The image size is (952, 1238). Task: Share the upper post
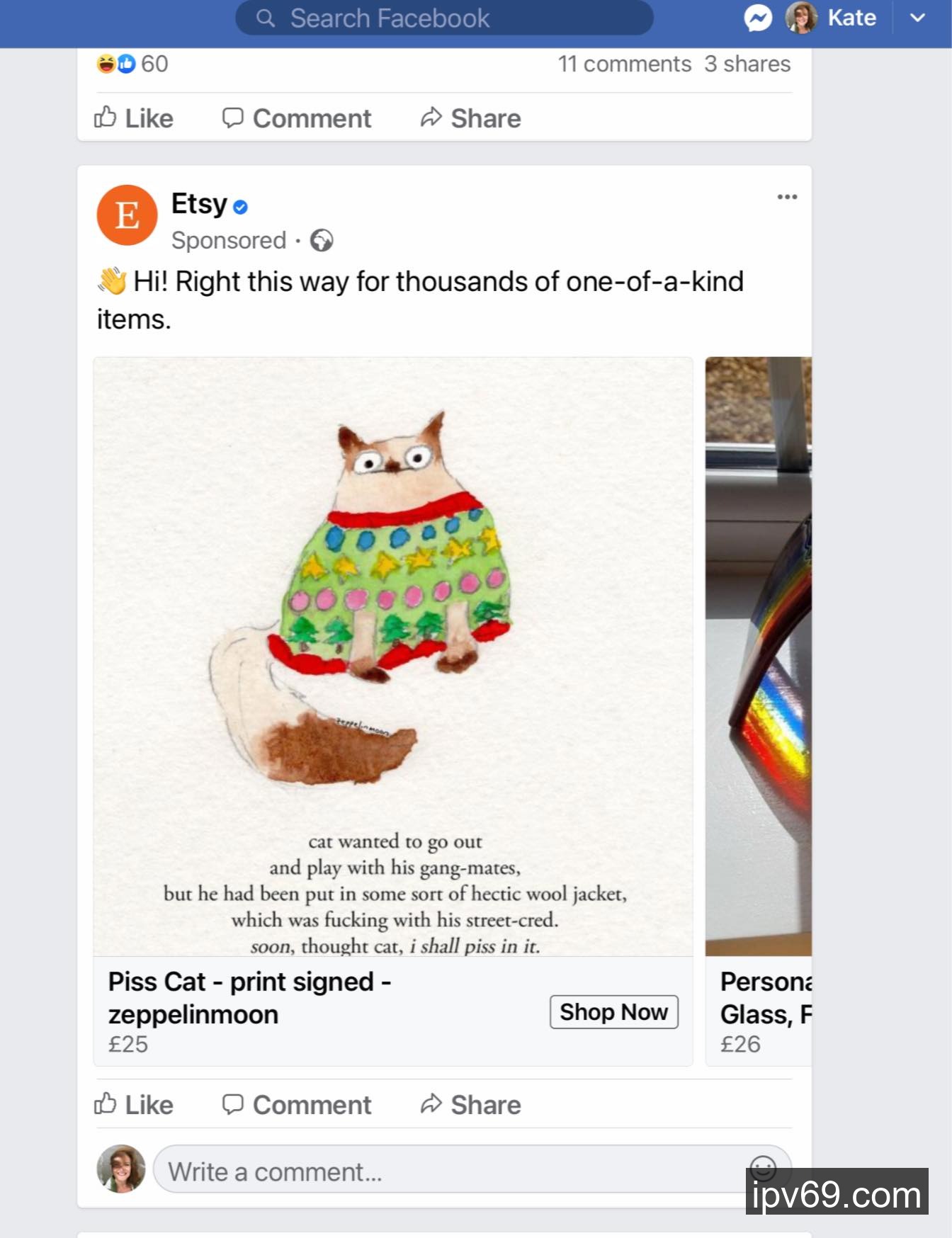pyautogui.click(x=471, y=118)
